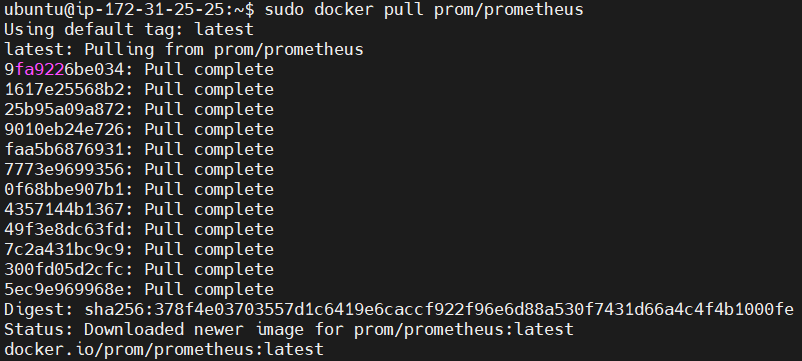Click the layer ID 4357144b1367
This screenshot has height=361, width=802.
click(x=64, y=209)
